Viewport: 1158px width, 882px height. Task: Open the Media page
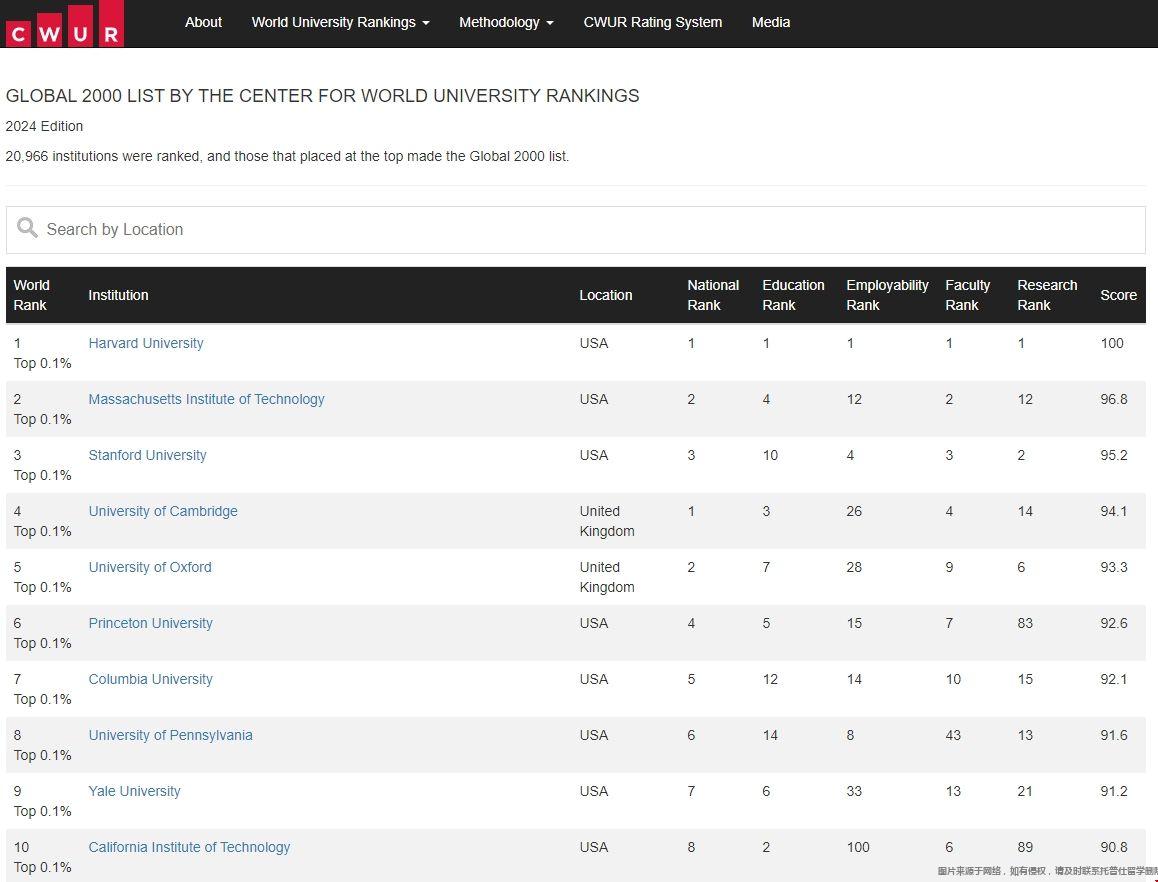click(771, 22)
